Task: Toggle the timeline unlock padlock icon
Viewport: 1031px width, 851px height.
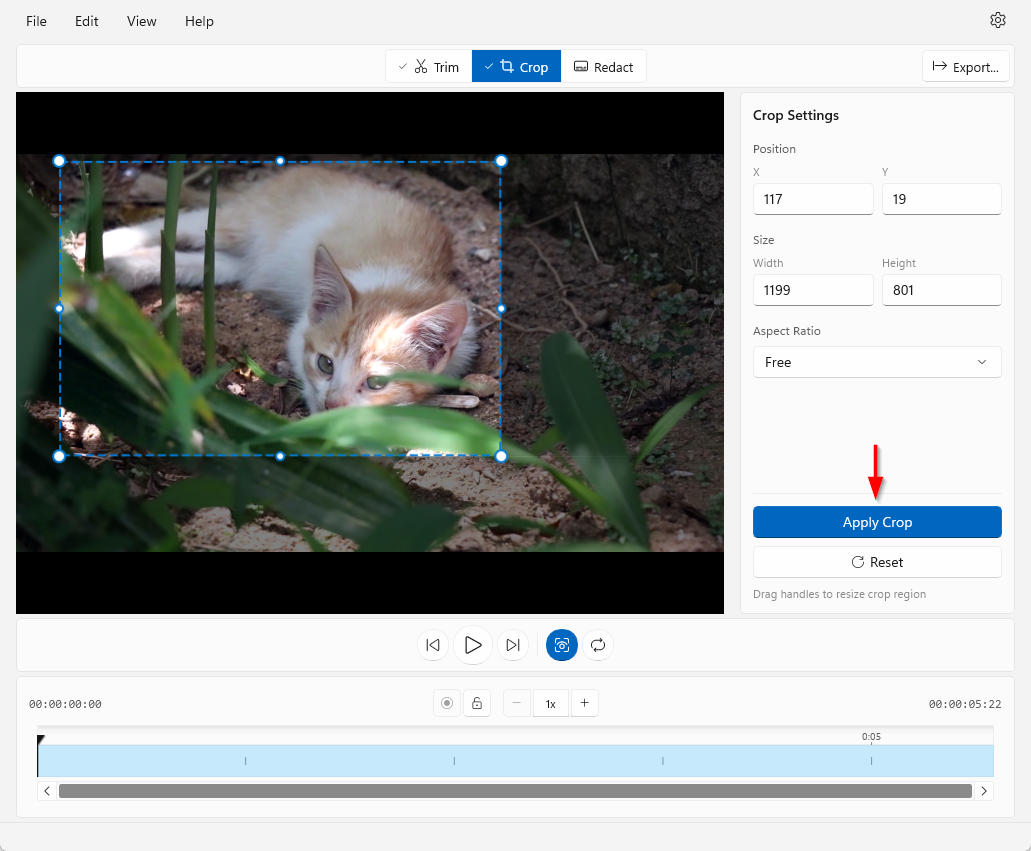Action: tap(477, 703)
